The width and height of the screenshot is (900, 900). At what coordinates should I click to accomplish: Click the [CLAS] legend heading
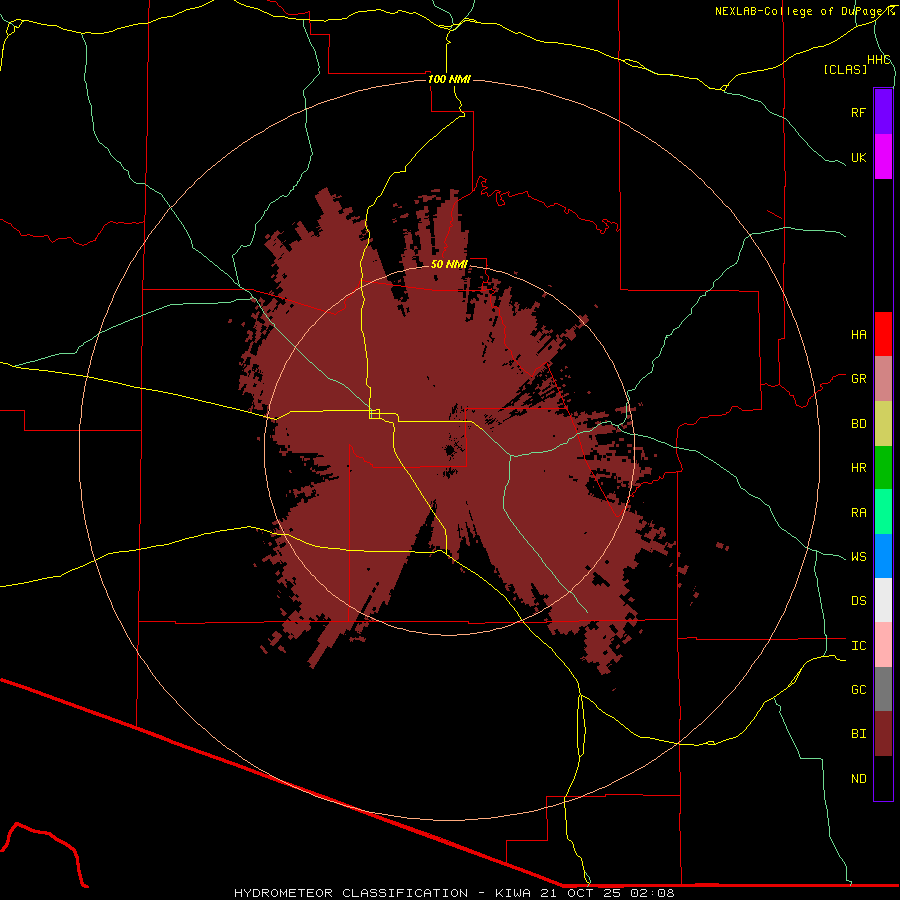(x=845, y=69)
